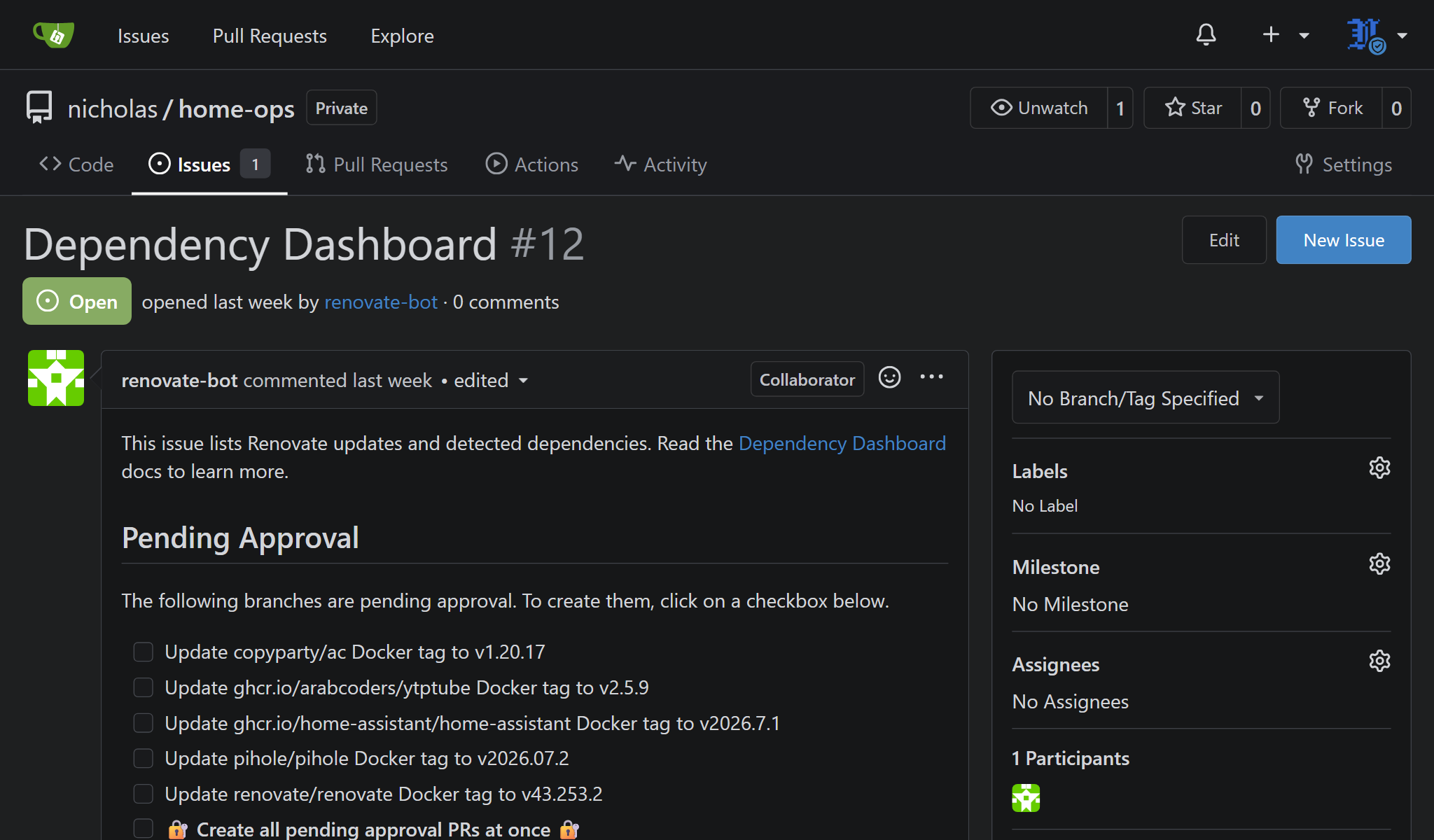Viewport: 1434px width, 840px height.
Task: Go to Issues in the top navigation
Action: (144, 36)
